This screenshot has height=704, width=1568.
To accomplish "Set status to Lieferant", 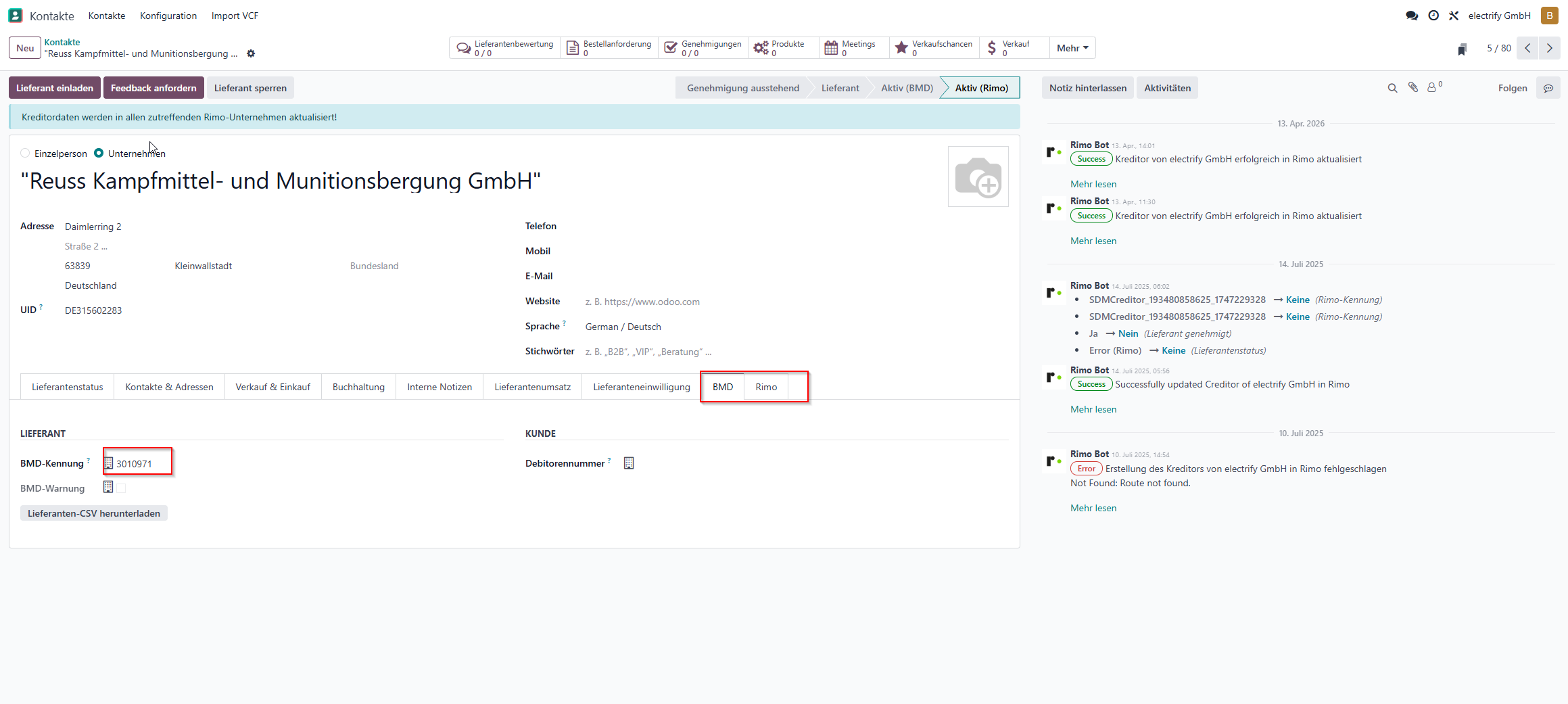I will [x=840, y=88].
